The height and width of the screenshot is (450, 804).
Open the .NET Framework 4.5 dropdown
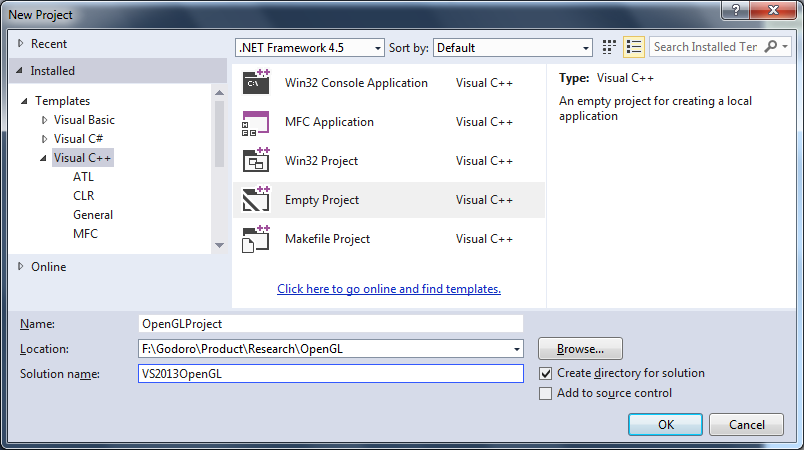point(310,48)
